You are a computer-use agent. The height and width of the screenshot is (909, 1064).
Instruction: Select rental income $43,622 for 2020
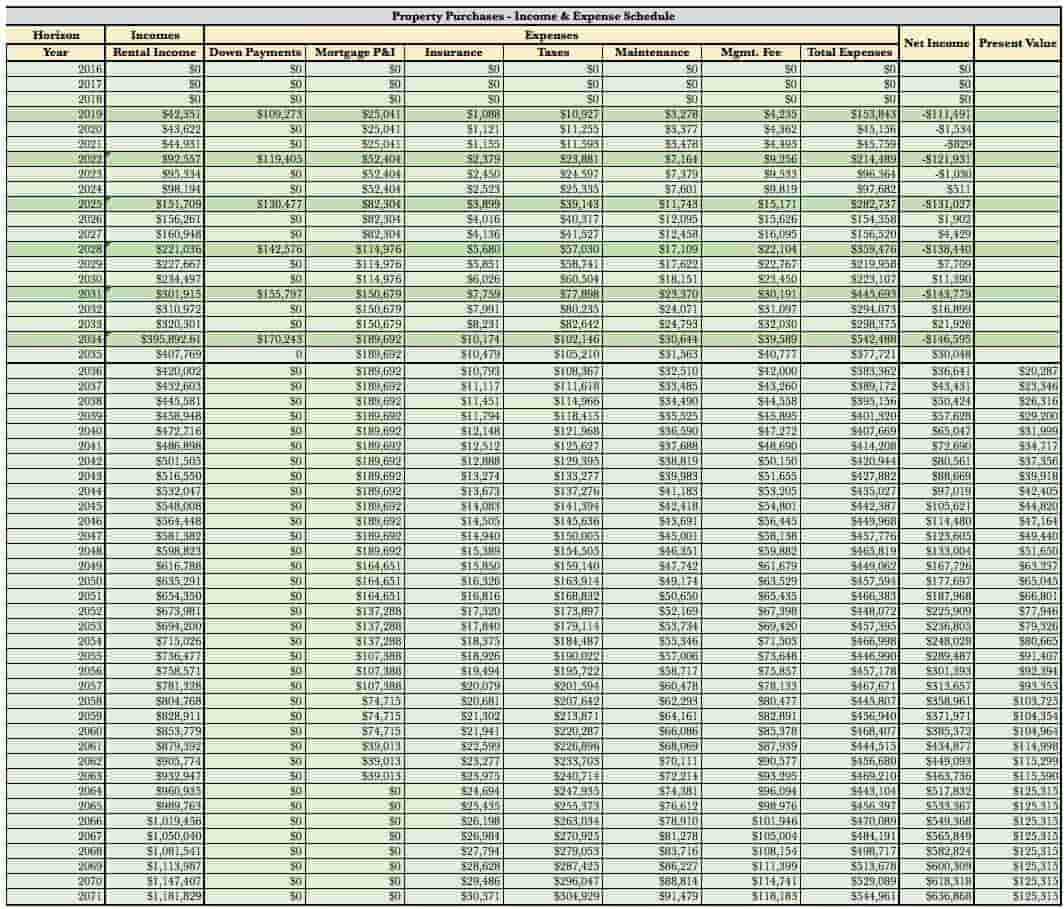(x=155, y=130)
